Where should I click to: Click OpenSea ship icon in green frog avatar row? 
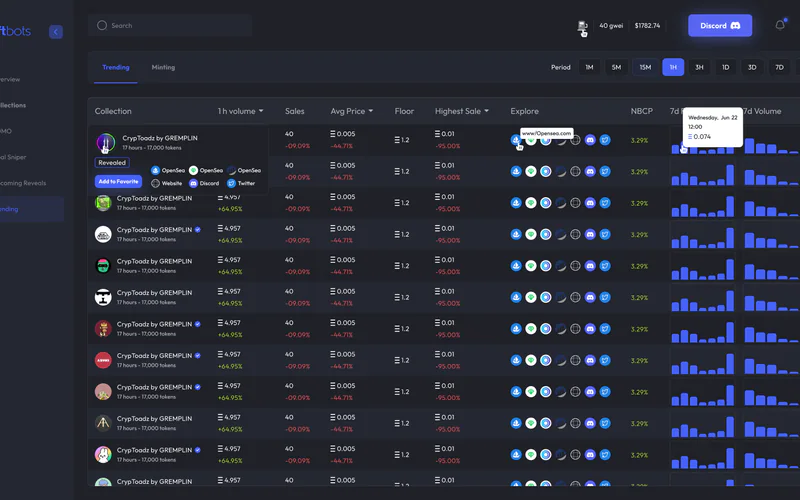click(516, 203)
